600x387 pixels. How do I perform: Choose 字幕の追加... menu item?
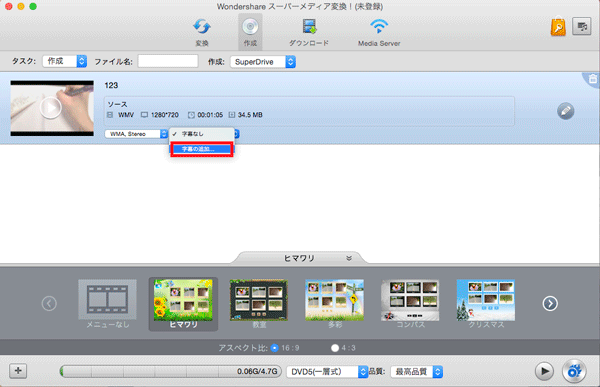click(202, 149)
